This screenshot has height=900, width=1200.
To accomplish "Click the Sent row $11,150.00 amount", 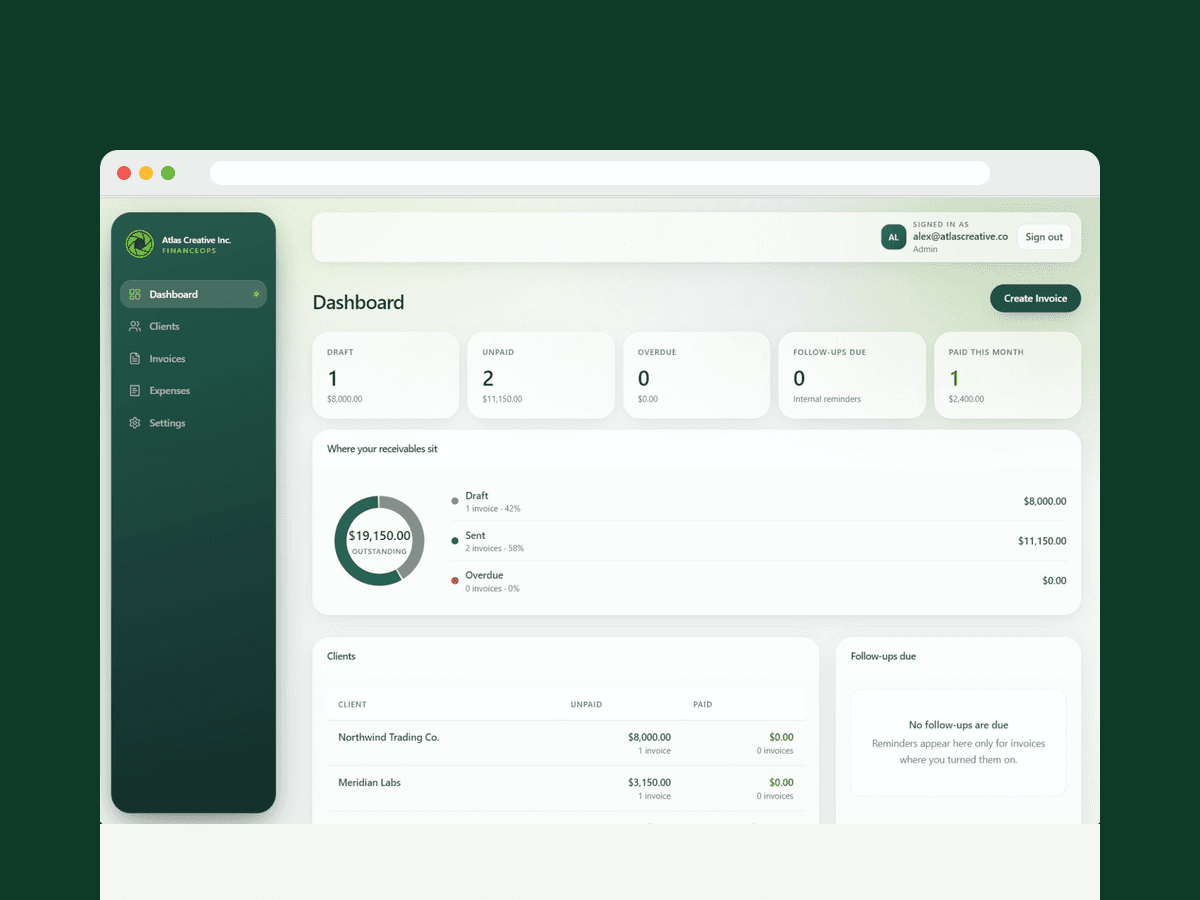I will pos(1042,541).
